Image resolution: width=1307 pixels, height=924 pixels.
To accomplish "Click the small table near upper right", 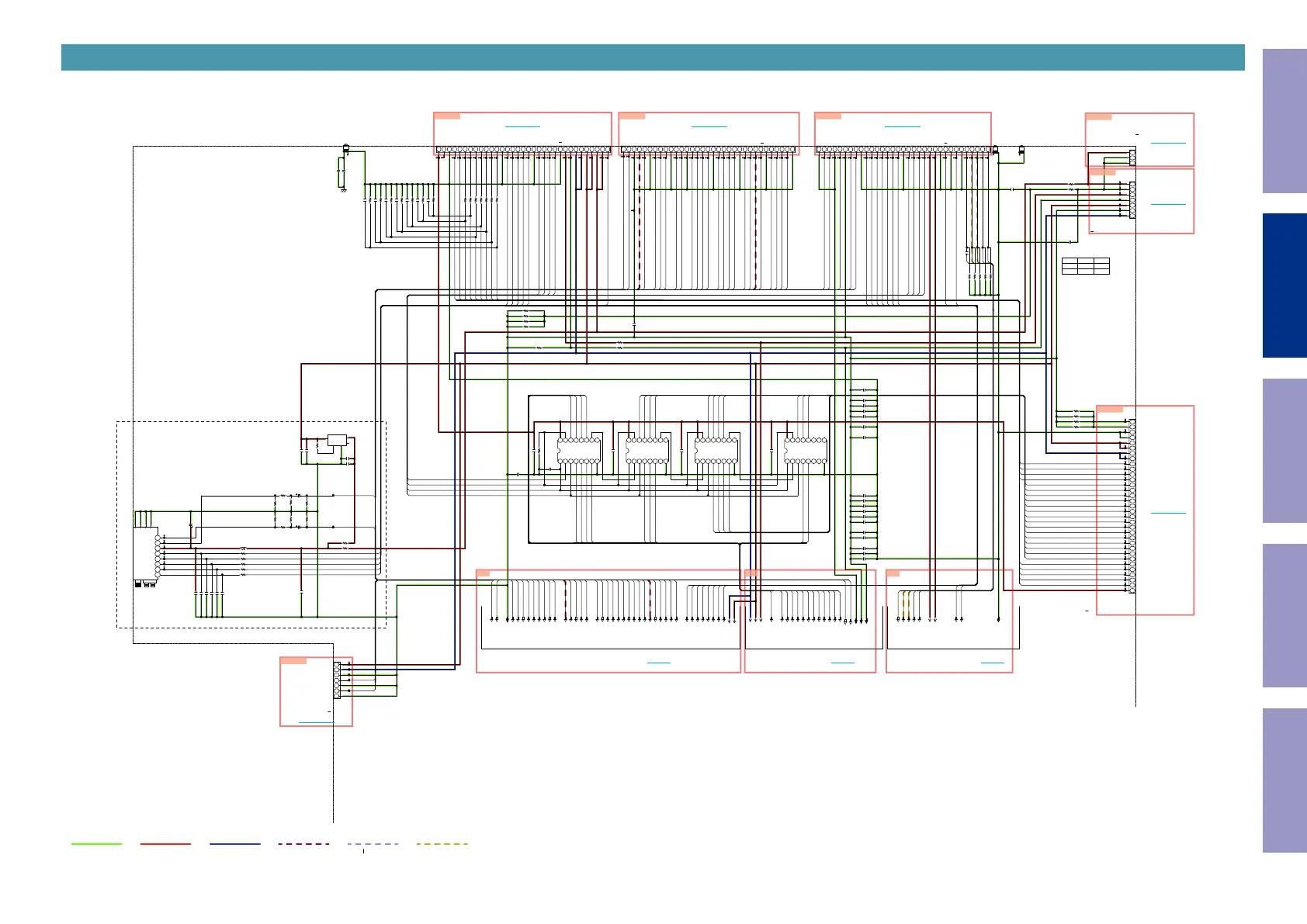I will (1086, 266).
